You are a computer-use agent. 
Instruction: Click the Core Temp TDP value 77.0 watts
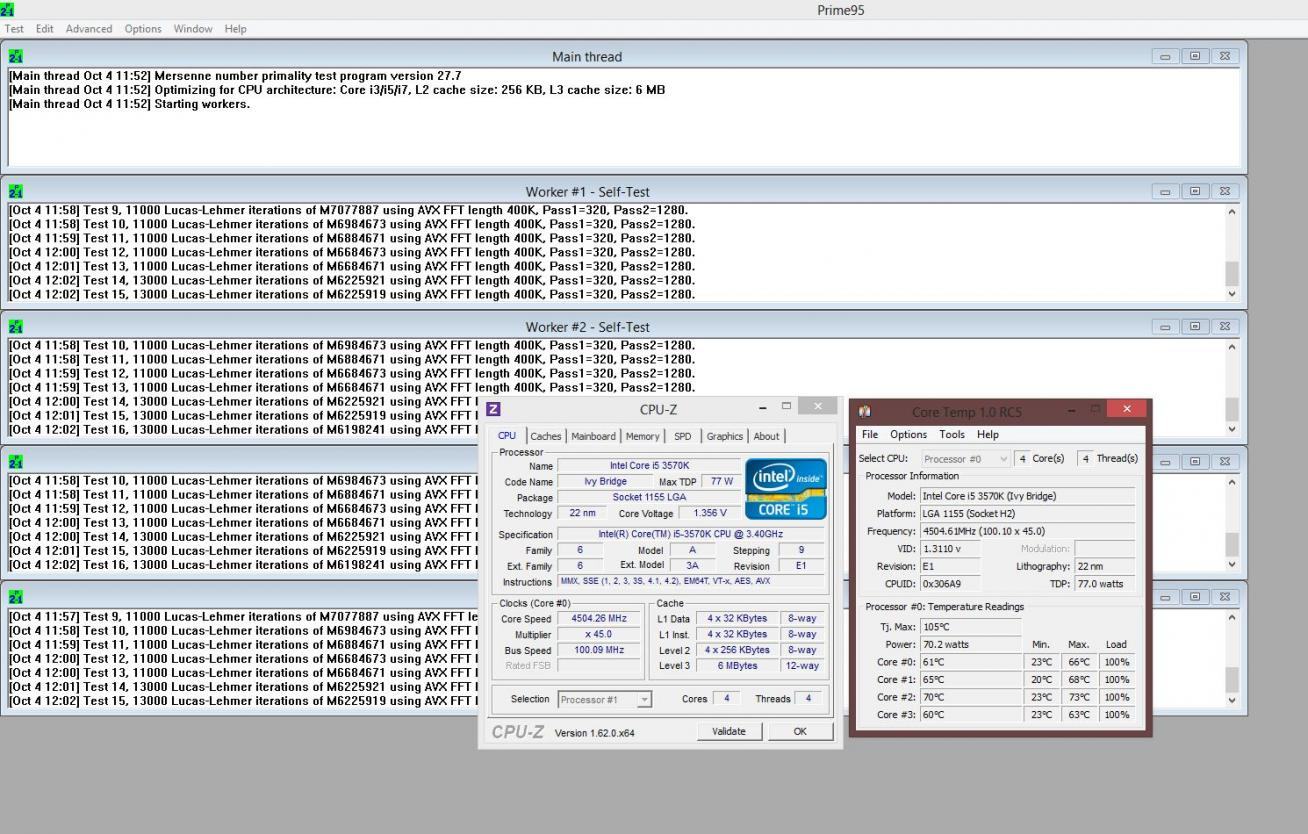(x=1104, y=584)
